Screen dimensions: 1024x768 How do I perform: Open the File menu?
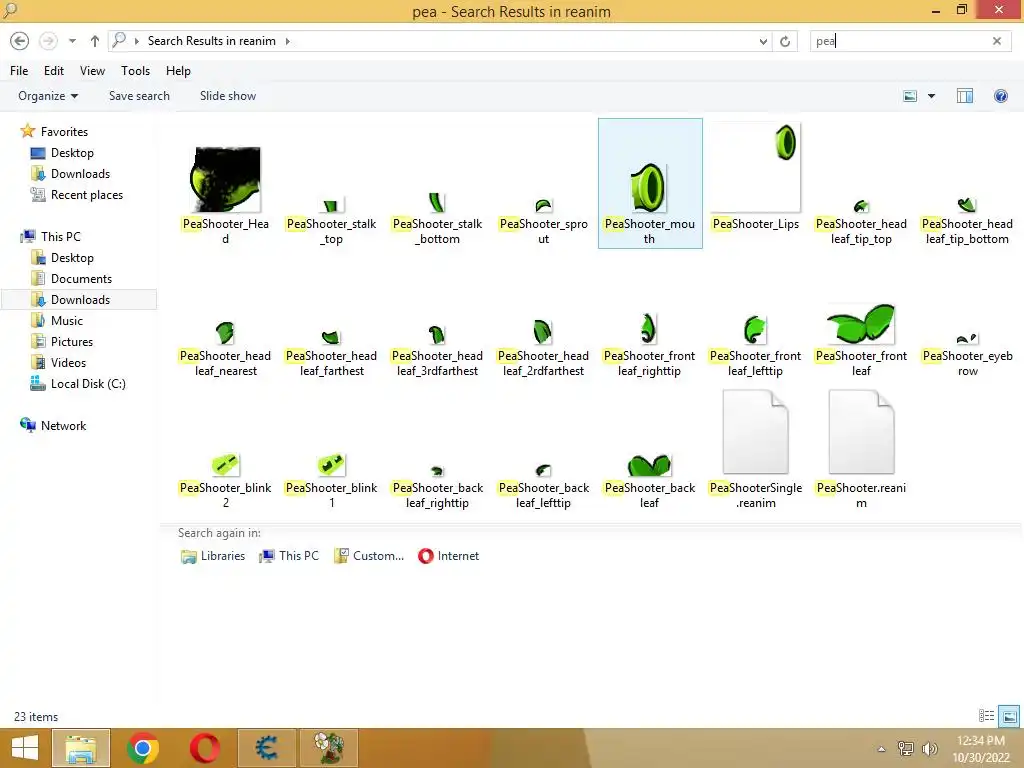pos(19,71)
